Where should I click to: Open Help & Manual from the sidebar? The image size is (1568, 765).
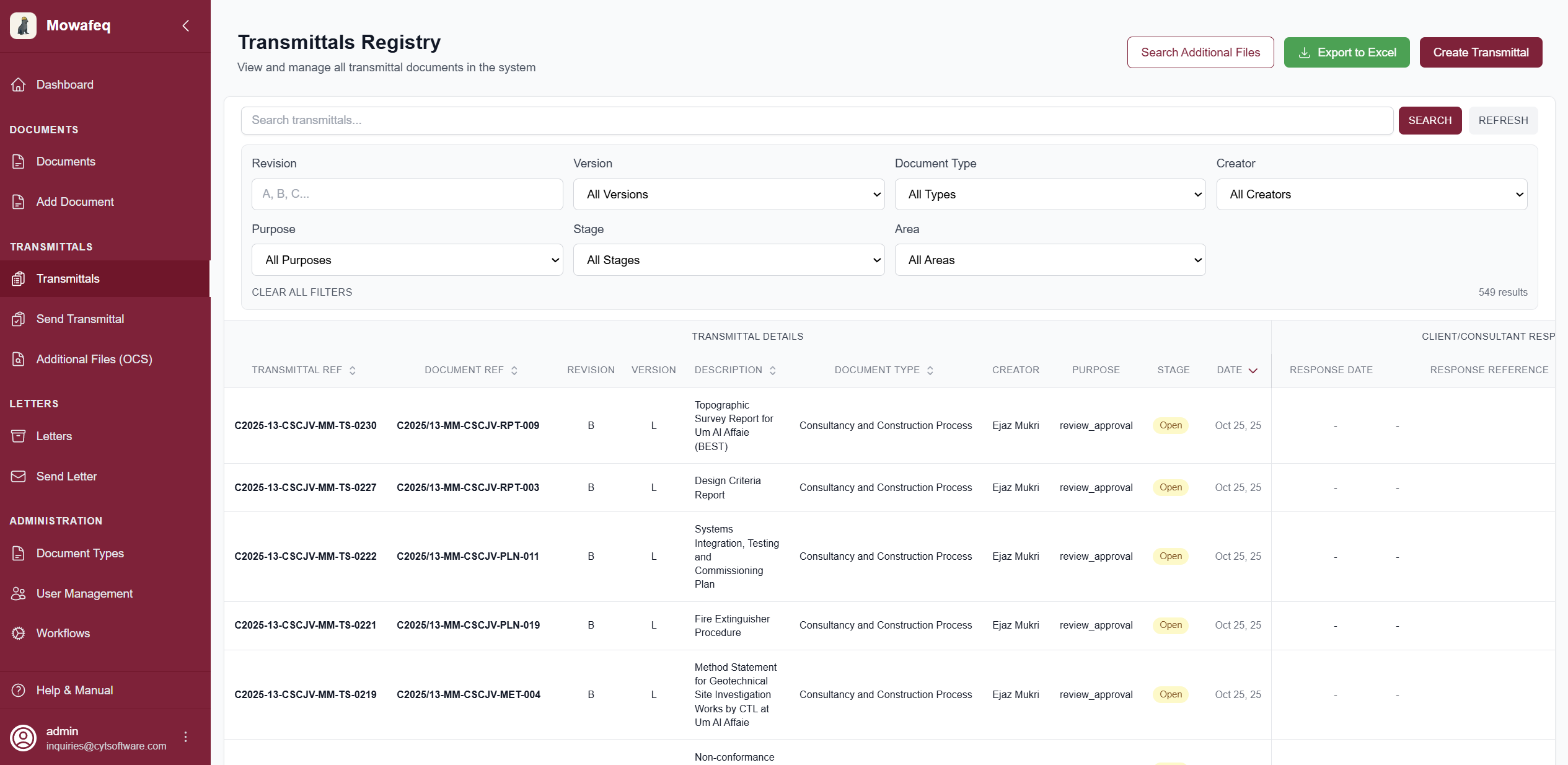pos(74,690)
